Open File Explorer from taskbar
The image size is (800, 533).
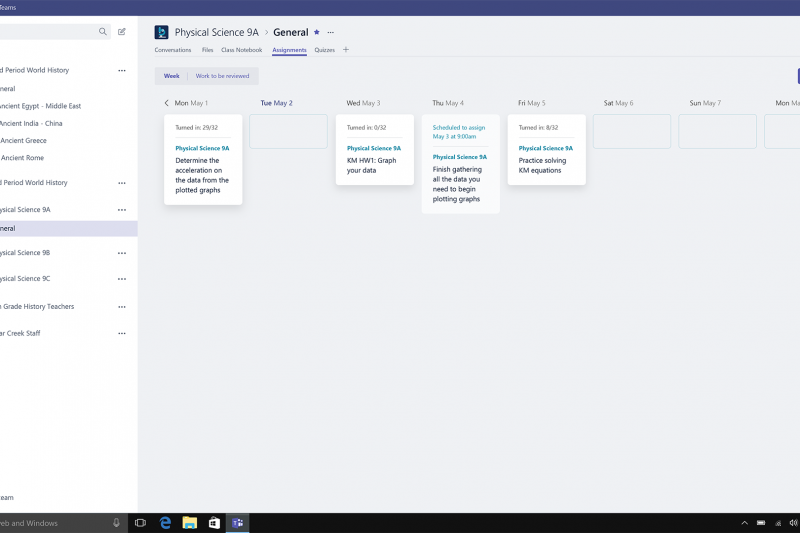[x=190, y=523]
